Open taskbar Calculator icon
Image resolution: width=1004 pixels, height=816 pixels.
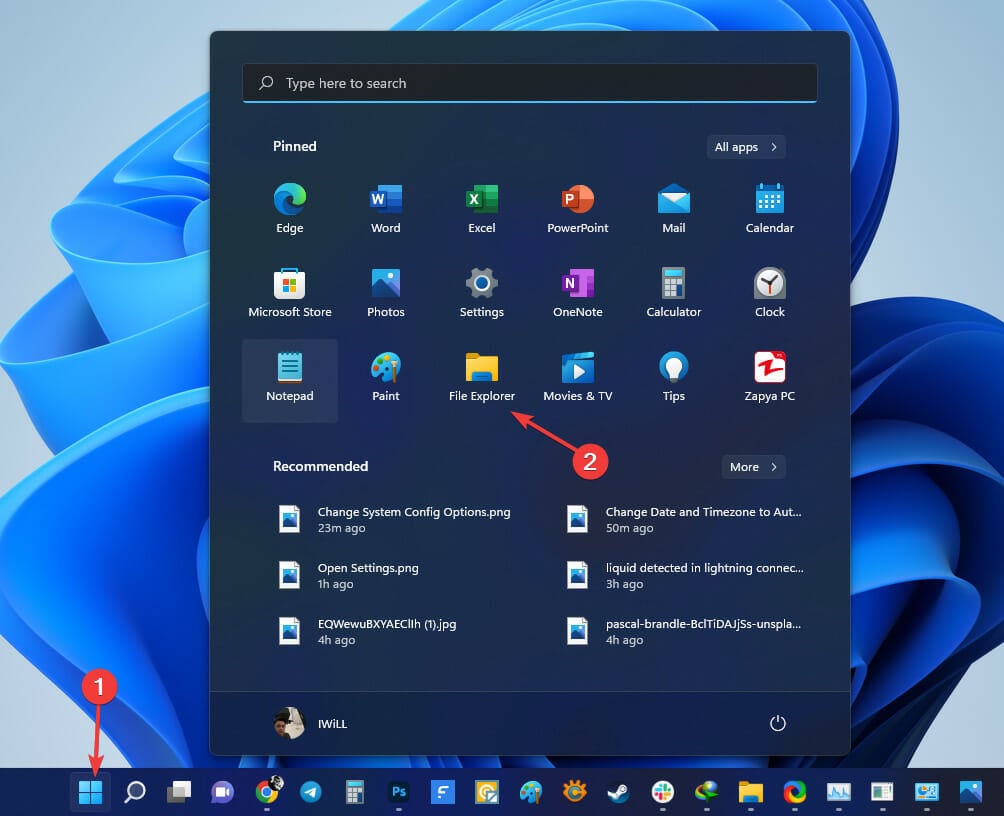point(355,792)
